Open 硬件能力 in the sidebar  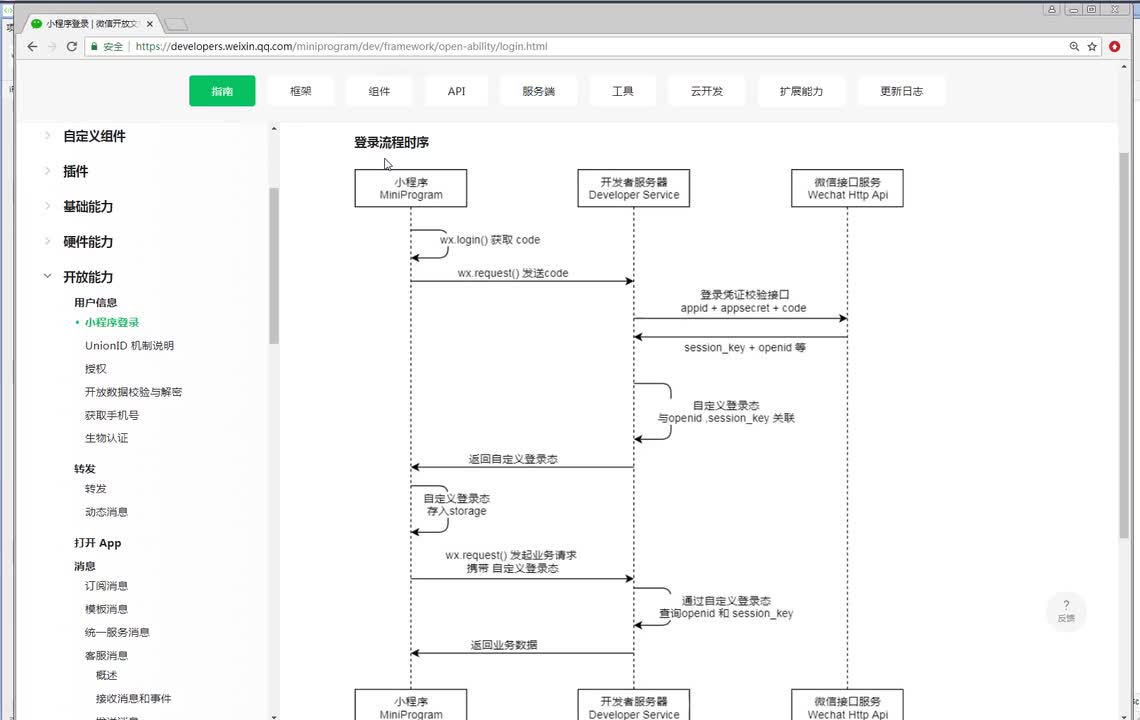88,241
